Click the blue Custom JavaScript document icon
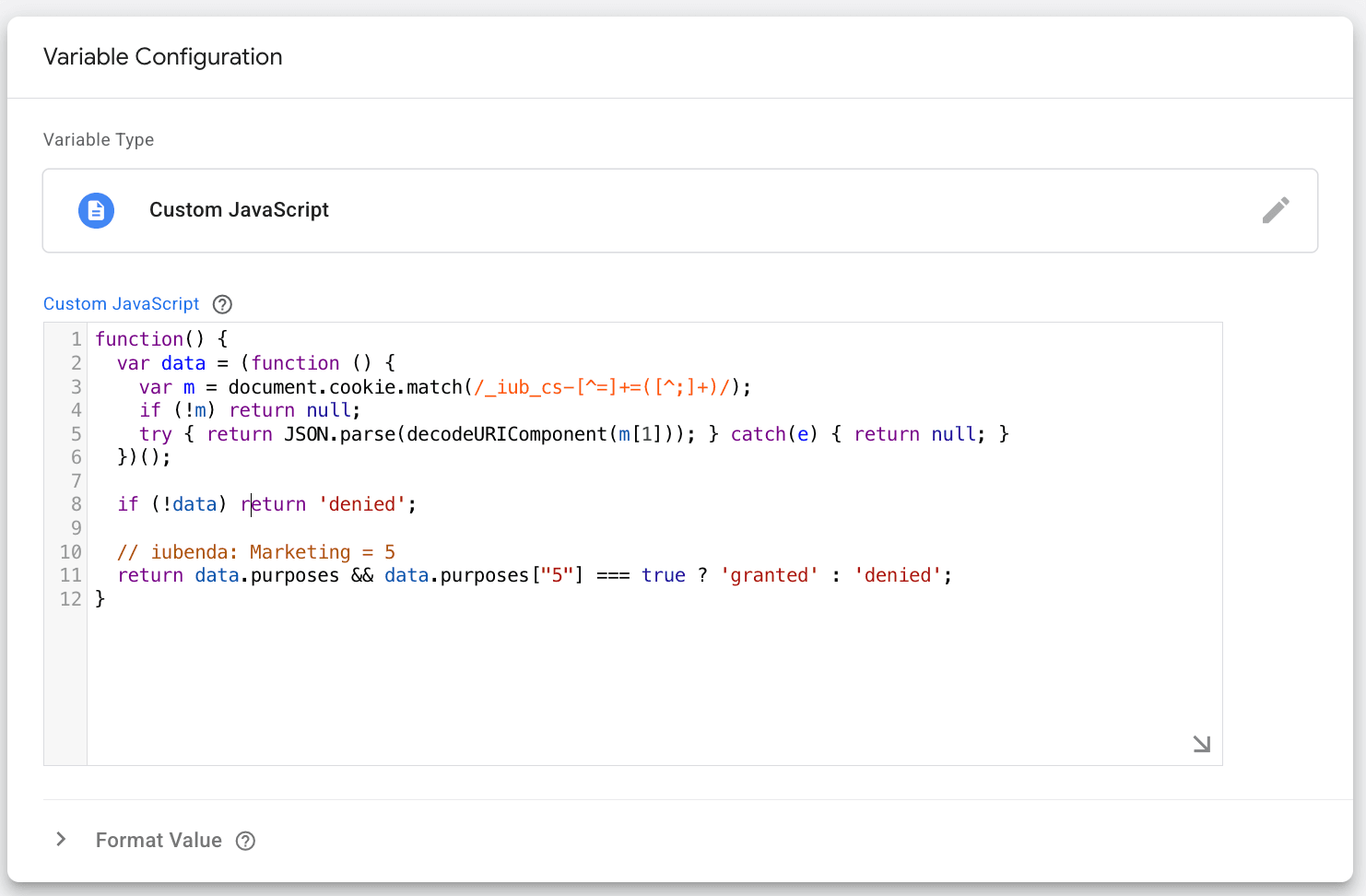The image size is (1366, 896). point(96,210)
